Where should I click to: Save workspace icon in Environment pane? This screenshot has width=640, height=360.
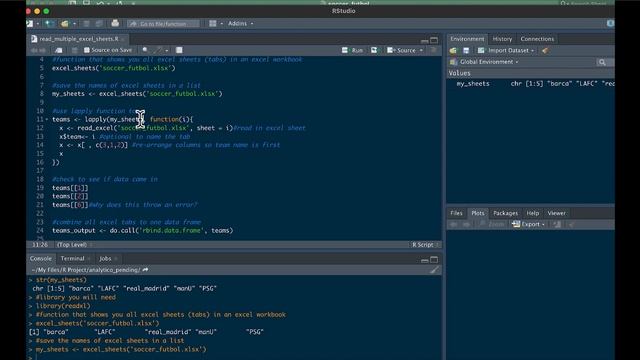tap(466, 51)
